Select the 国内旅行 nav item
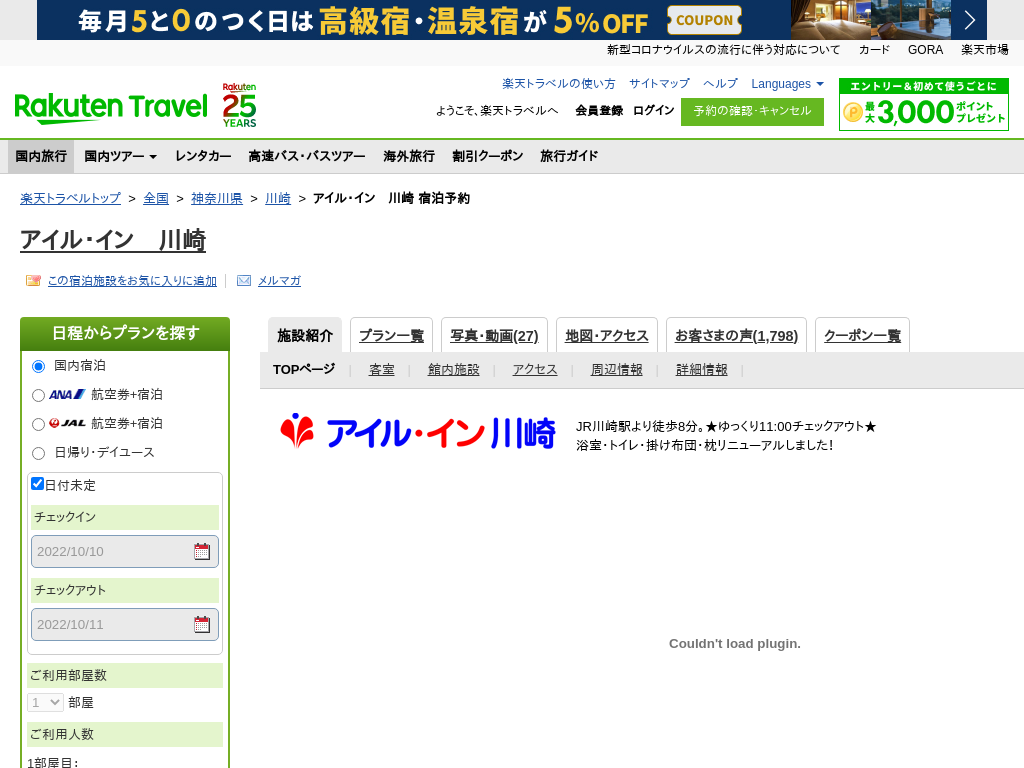 click(x=41, y=156)
